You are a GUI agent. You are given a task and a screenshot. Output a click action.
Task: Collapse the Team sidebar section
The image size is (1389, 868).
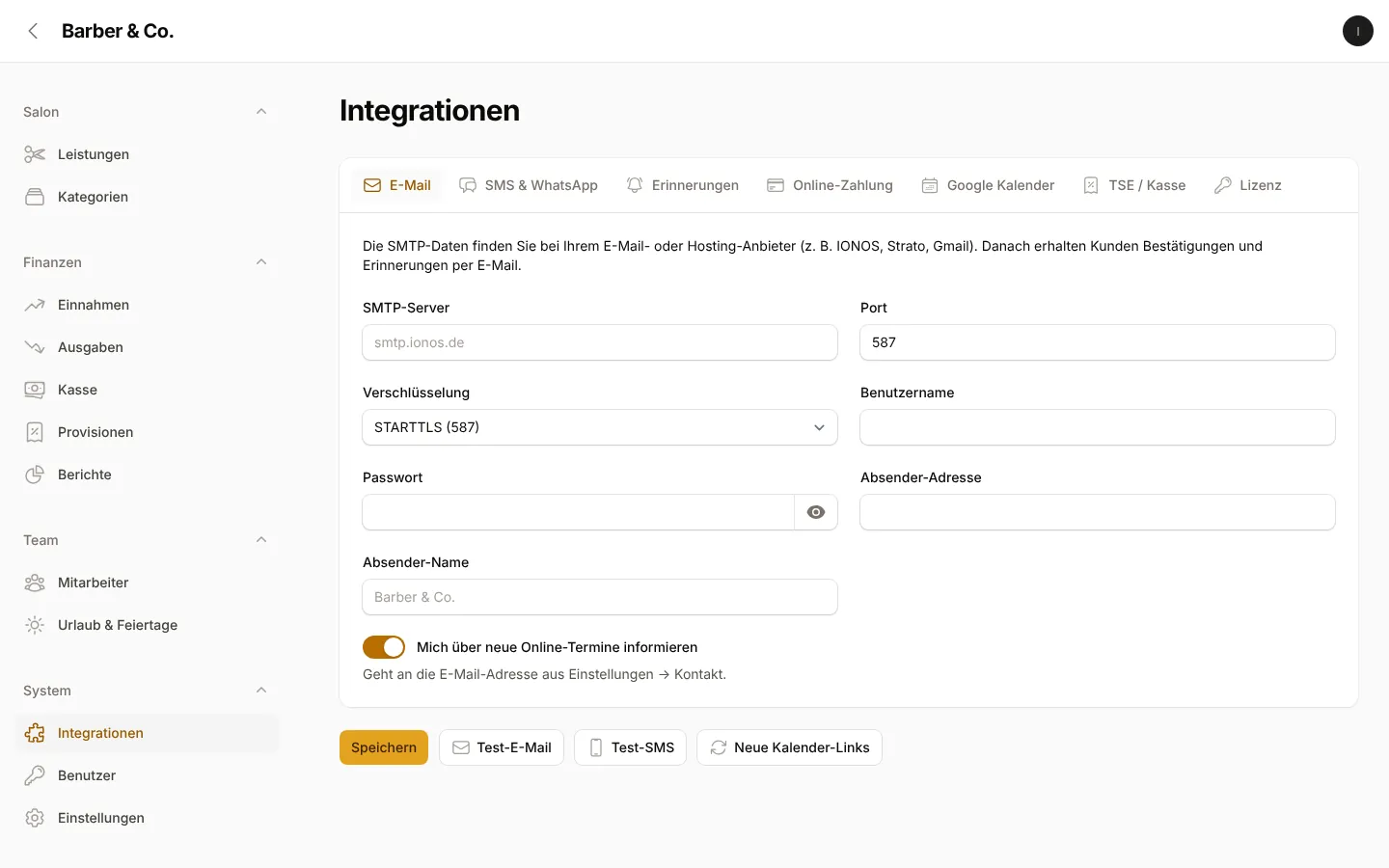(x=261, y=540)
